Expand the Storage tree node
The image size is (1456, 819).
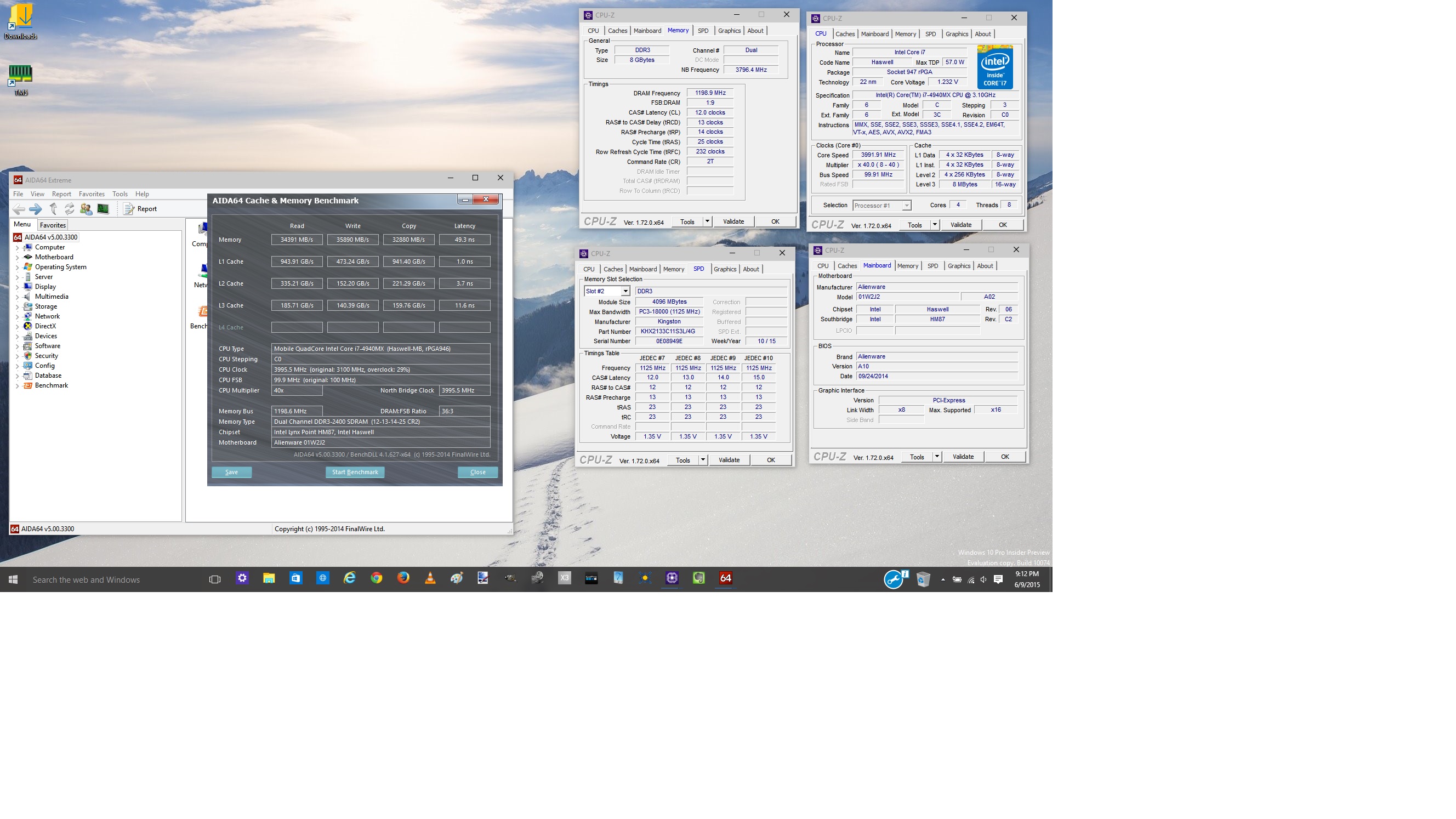pos(17,307)
